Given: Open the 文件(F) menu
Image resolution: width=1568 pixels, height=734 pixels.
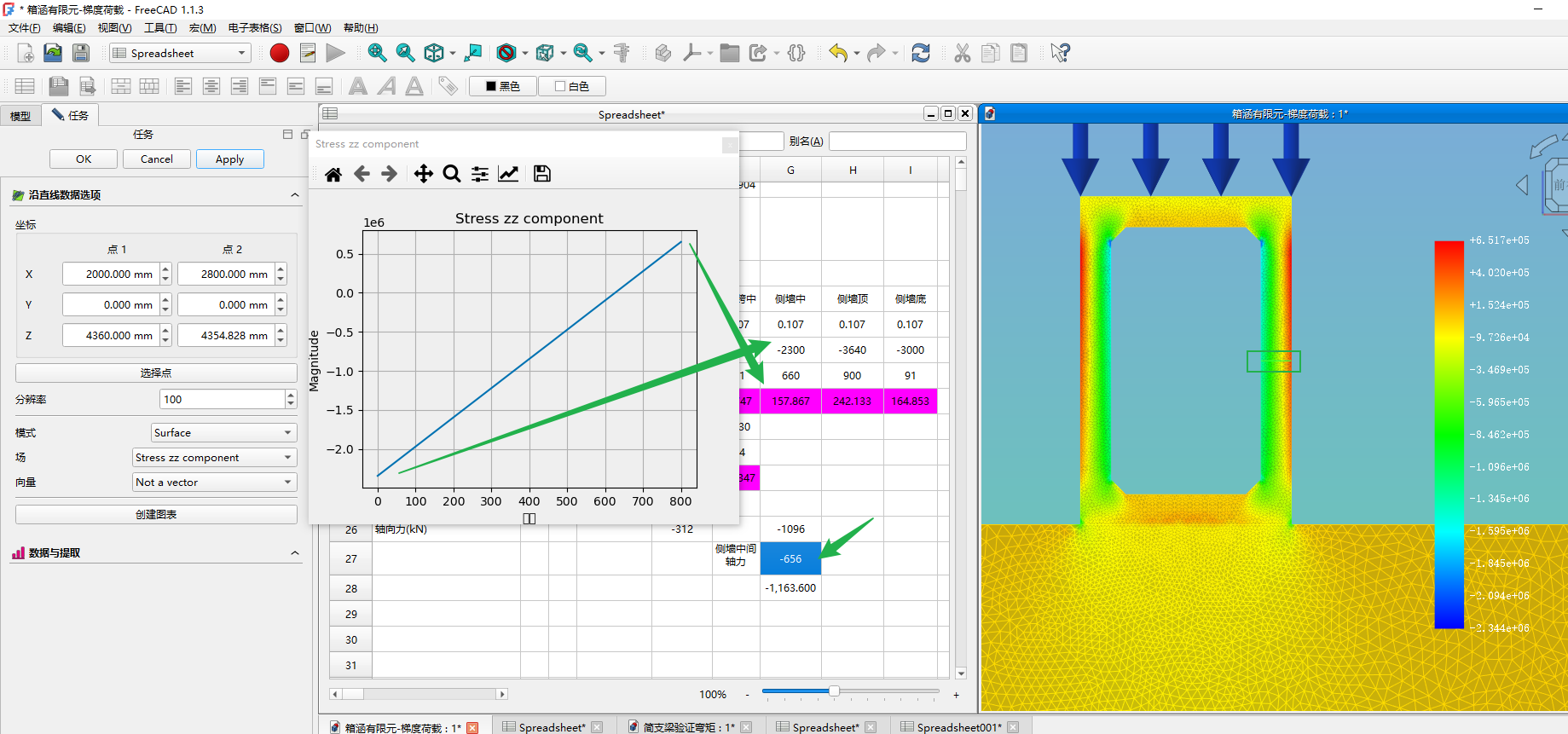Looking at the screenshot, I should tap(25, 28).
